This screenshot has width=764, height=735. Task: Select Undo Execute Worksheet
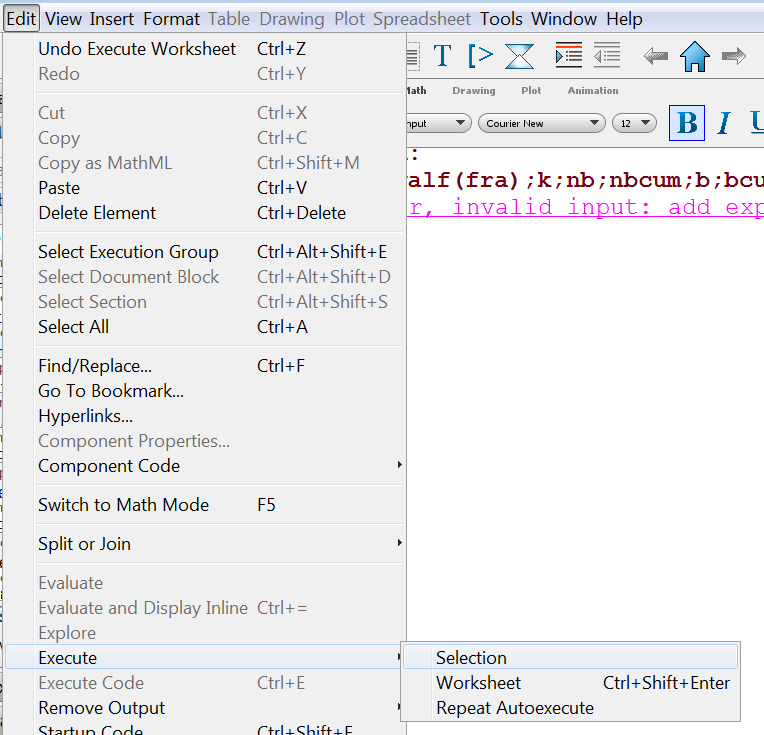(x=137, y=49)
